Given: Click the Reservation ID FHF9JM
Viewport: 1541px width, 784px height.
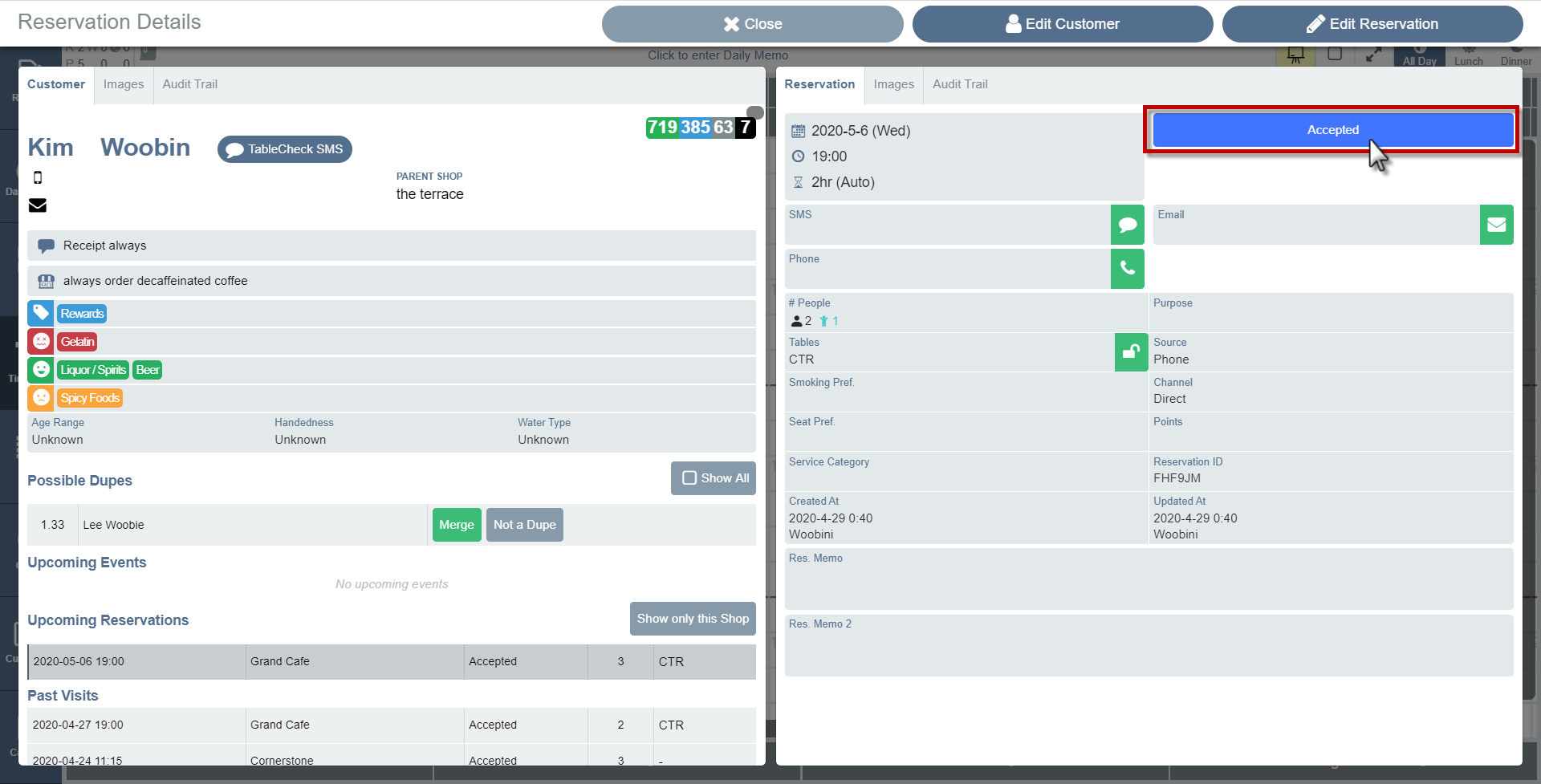Looking at the screenshot, I should (x=1177, y=478).
